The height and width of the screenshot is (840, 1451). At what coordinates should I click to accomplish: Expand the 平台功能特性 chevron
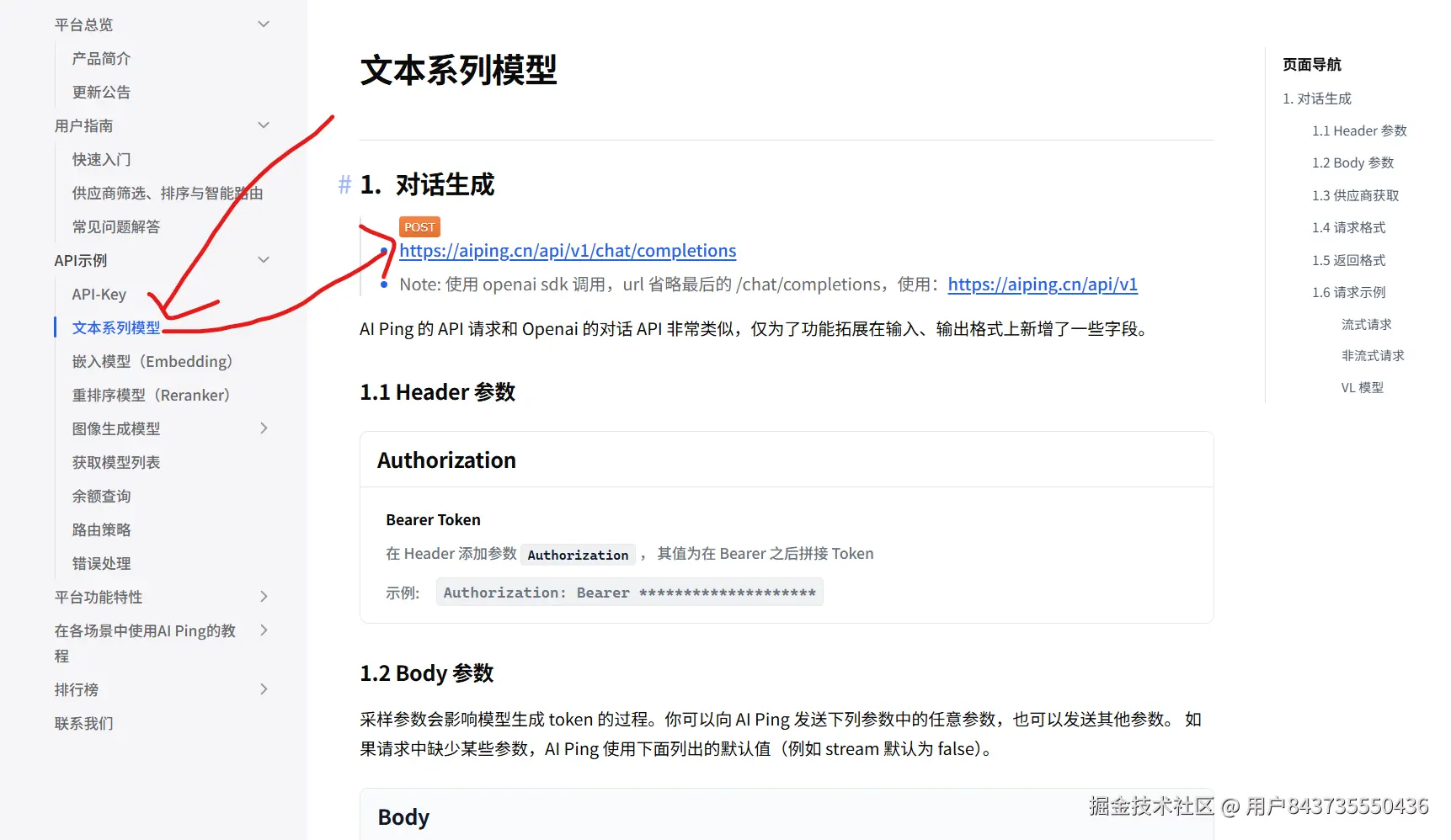pyautogui.click(x=264, y=597)
